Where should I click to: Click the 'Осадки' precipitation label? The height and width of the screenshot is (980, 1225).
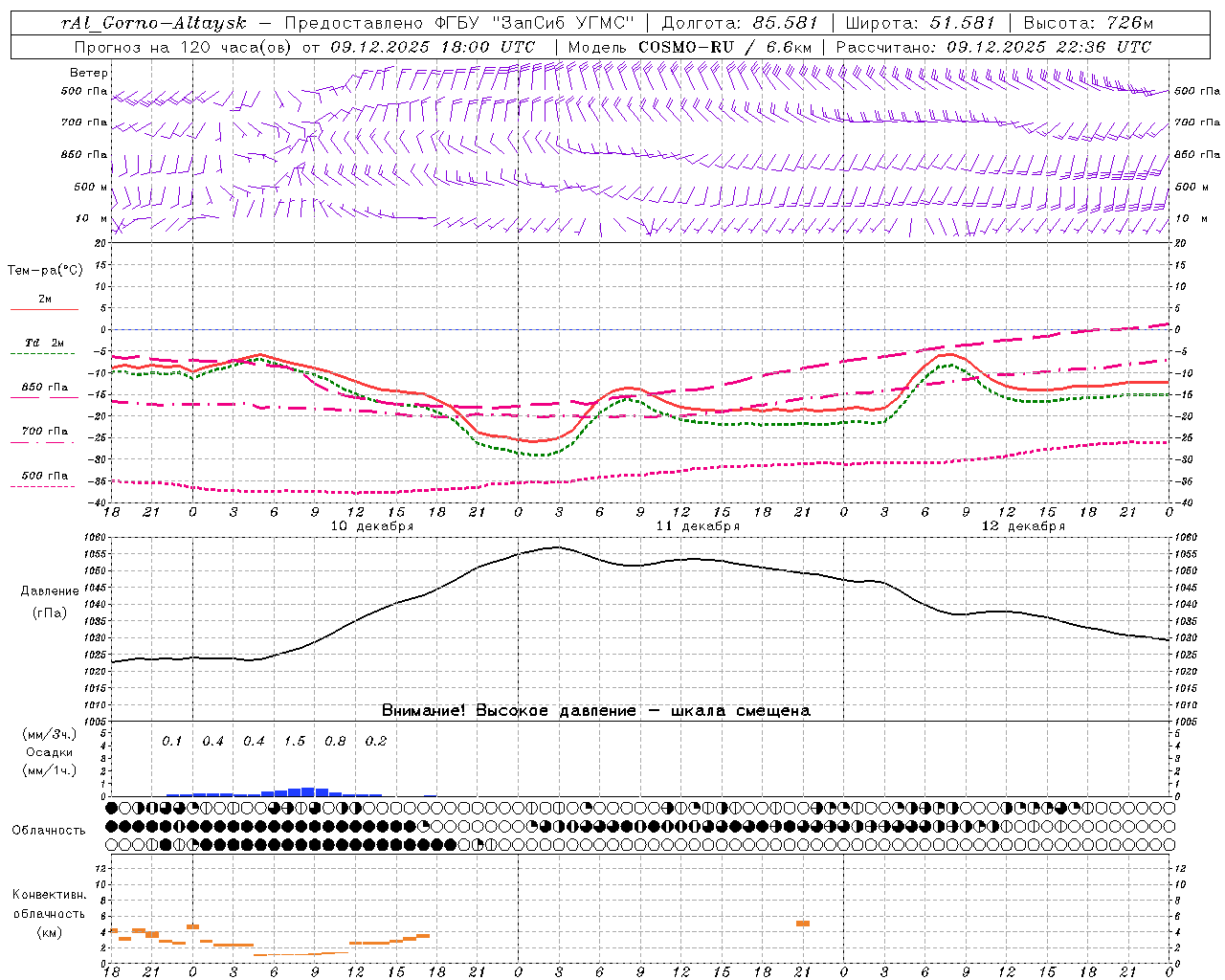click(x=49, y=752)
